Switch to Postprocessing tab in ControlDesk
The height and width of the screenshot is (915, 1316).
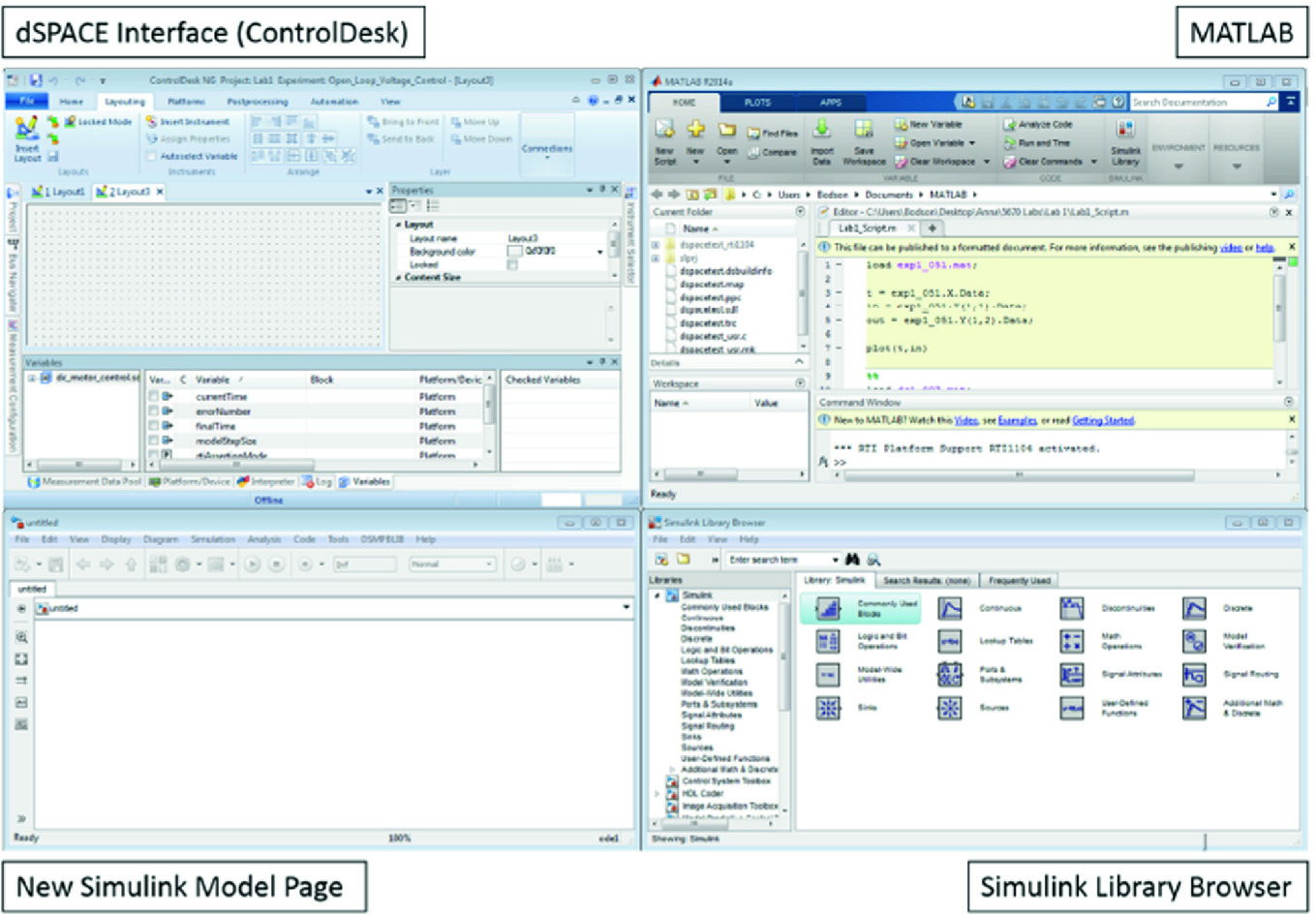[258, 102]
